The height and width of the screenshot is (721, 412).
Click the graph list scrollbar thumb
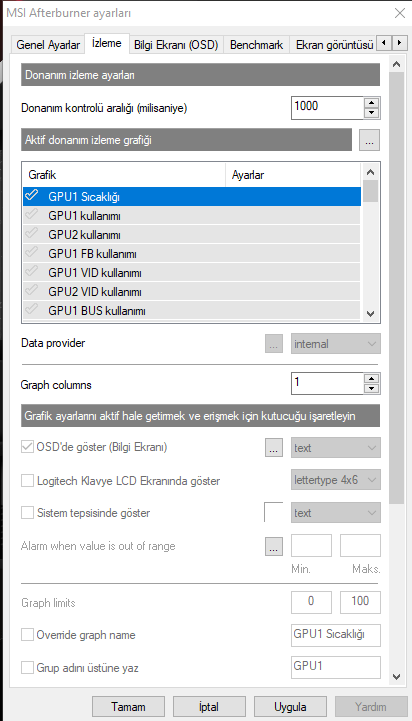click(370, 191)
